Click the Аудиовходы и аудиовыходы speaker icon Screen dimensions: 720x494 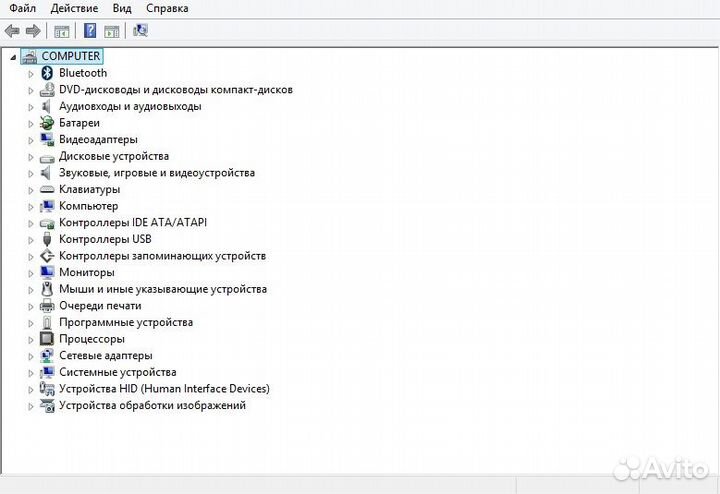pyautogui.click(x=46, y=107)
